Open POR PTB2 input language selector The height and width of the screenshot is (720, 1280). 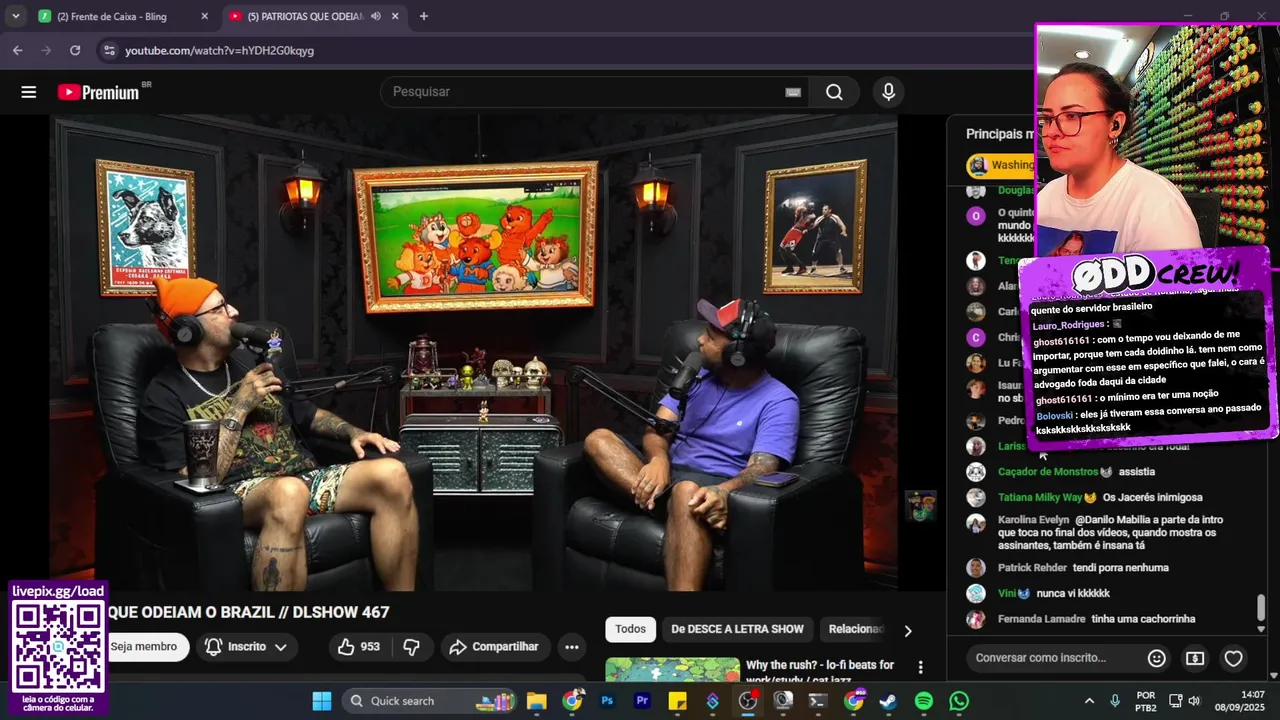tap(1146, 701)
